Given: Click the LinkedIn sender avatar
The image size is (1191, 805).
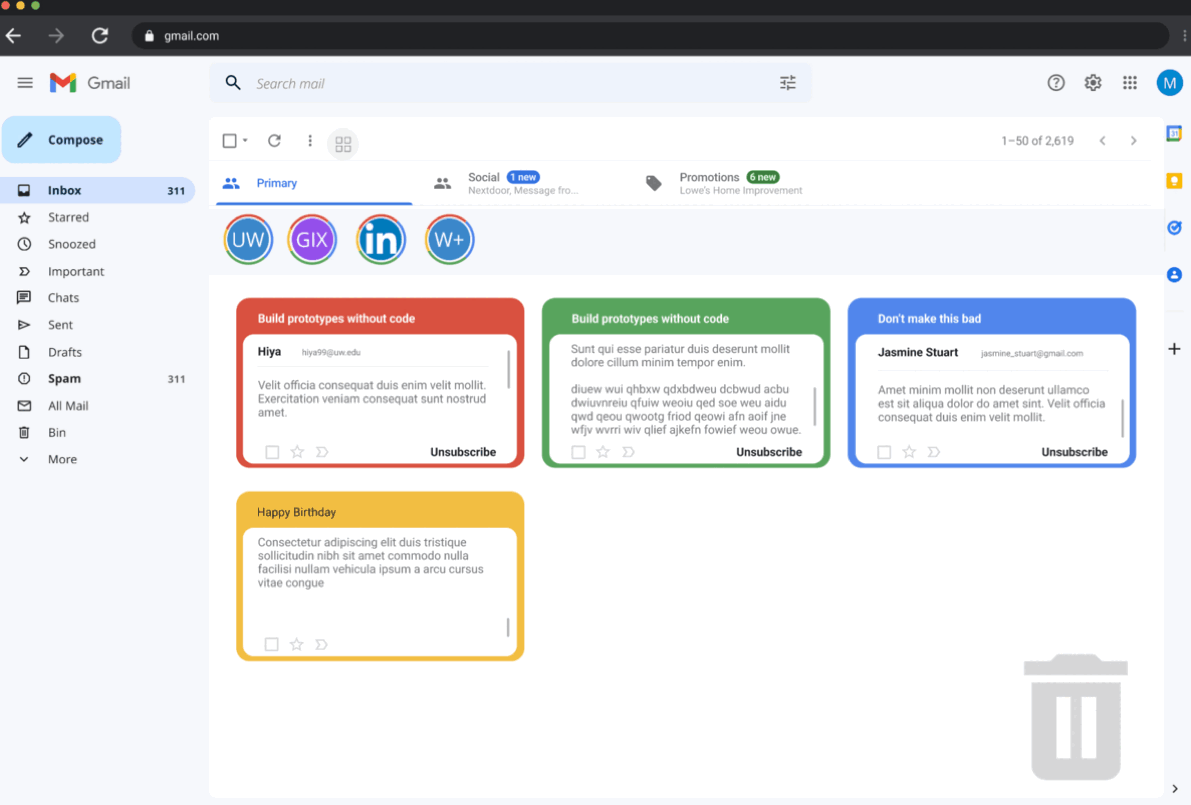Looking at the screenshot, I should click(x=381, y=240).
